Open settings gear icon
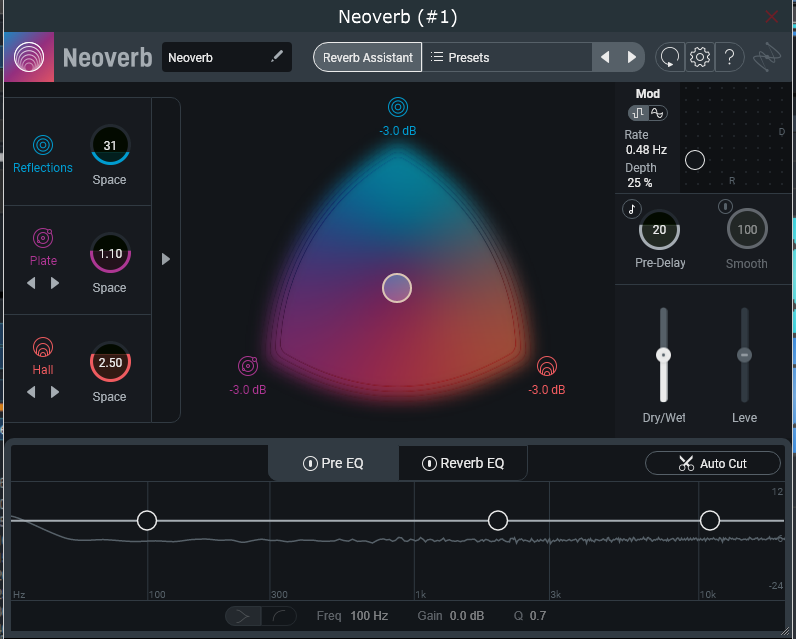796x639 pixels. 700,57
